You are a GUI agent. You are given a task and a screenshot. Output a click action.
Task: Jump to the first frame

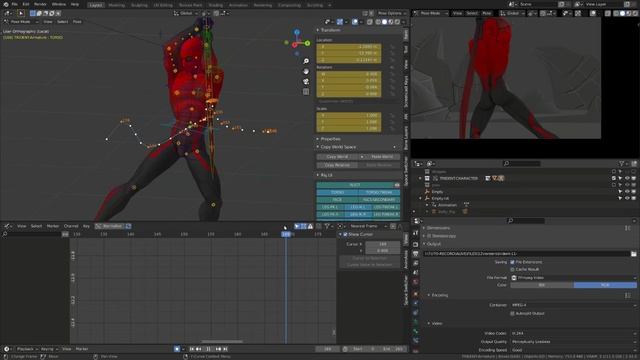click(192, 349)
